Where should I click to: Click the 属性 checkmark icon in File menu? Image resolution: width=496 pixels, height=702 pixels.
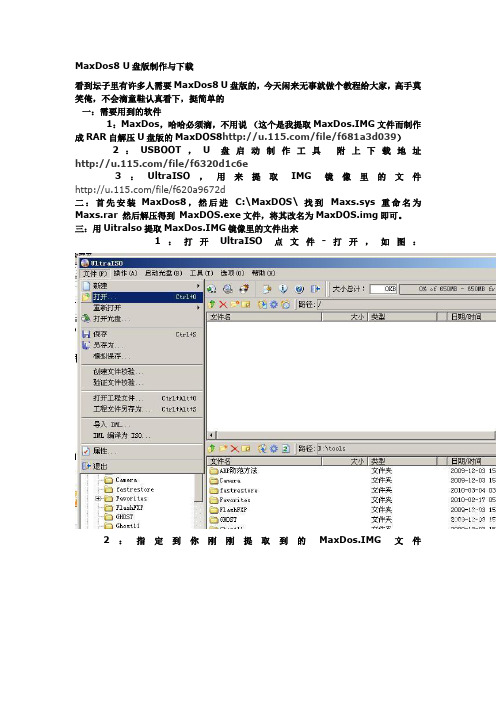point(86,451)
